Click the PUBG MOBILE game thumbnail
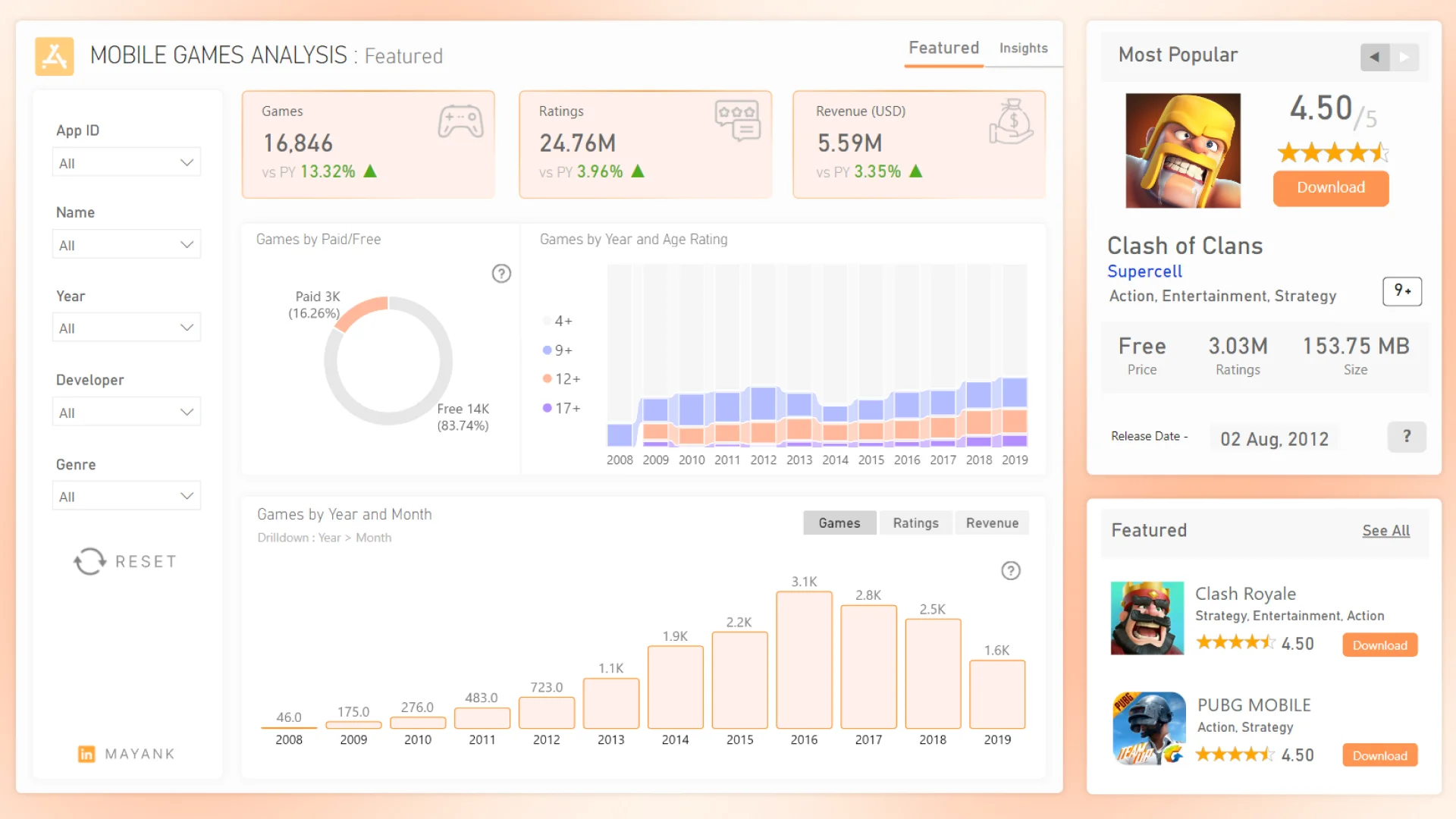The height and width of the screenshot is (819, 1456). pyautogui.click(x=1149, y=729)
